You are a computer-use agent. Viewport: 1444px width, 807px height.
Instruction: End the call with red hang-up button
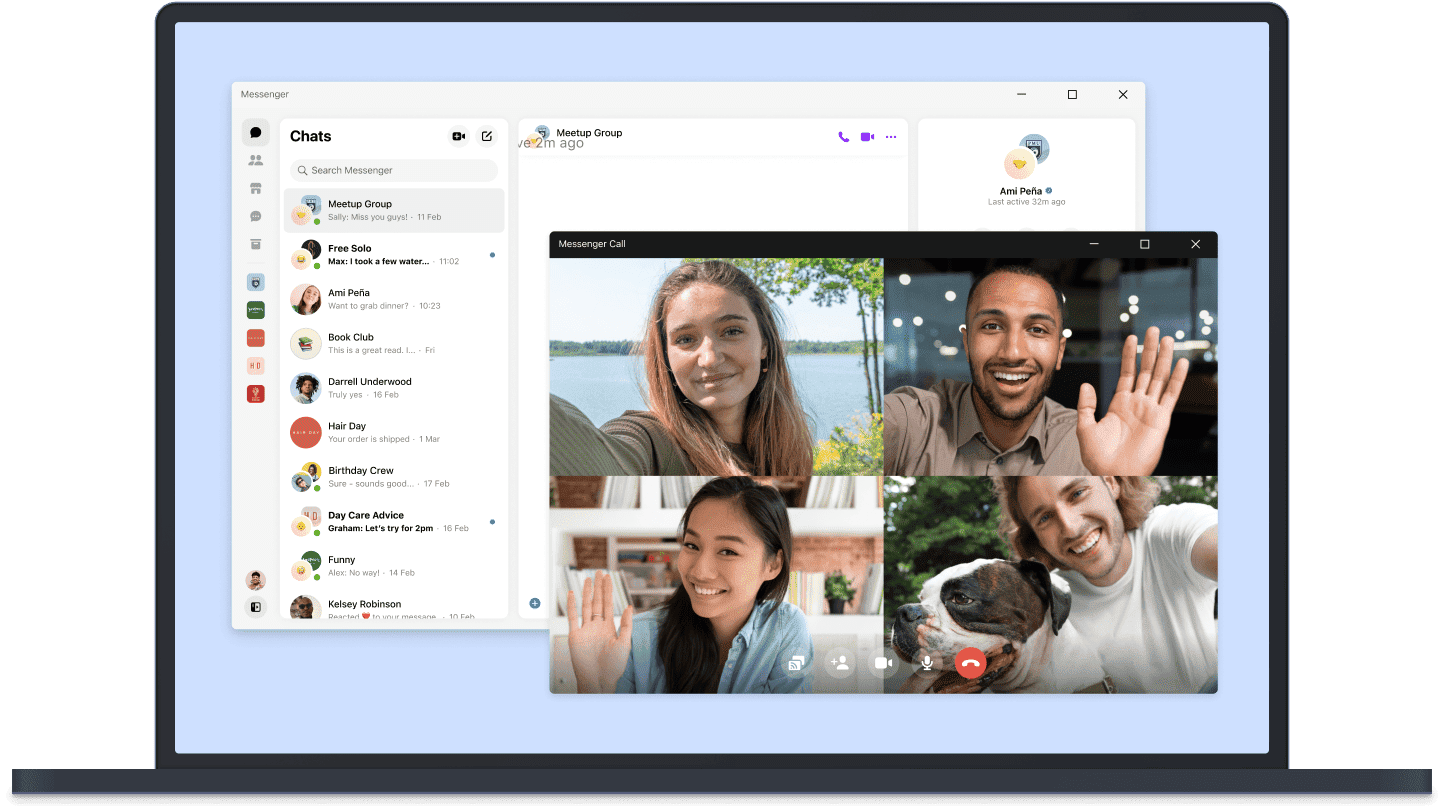(970, 663)
